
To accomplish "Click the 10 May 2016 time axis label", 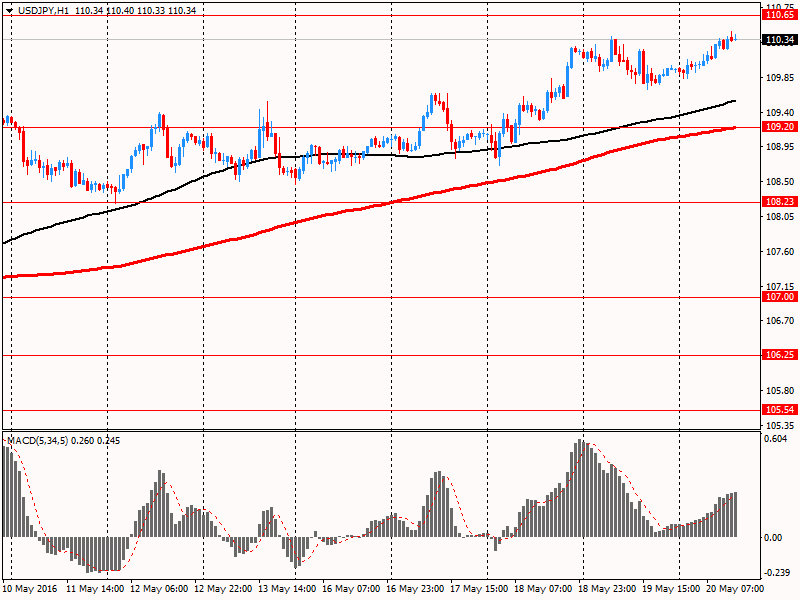I will point(30,590).
